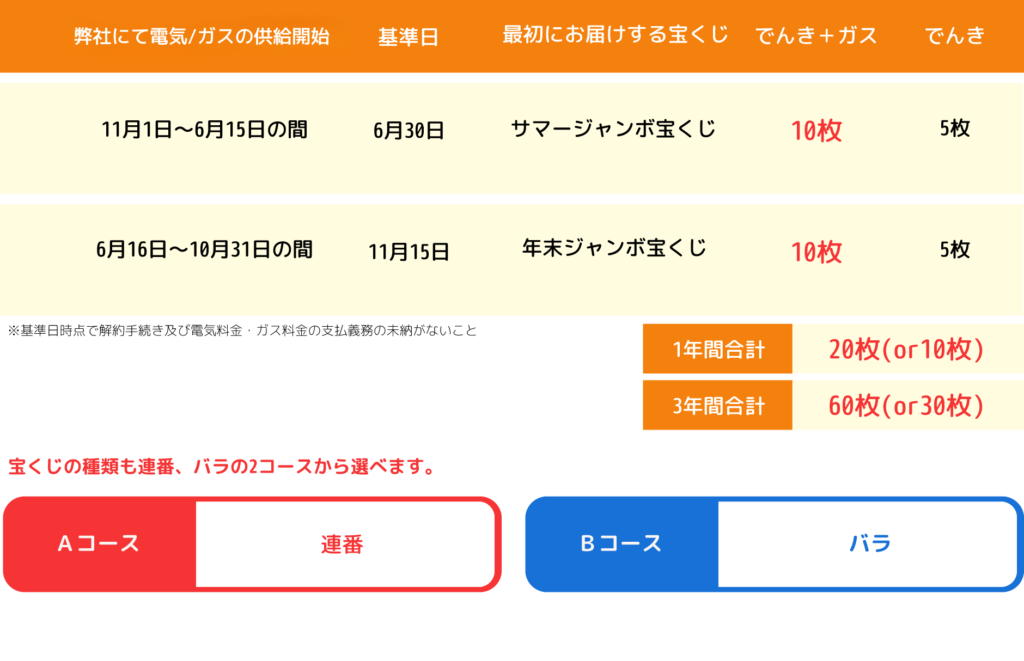Click the でんき+ガス column header
The width and height of the screenshot is (1024, 661).
[x=816, y=35]
